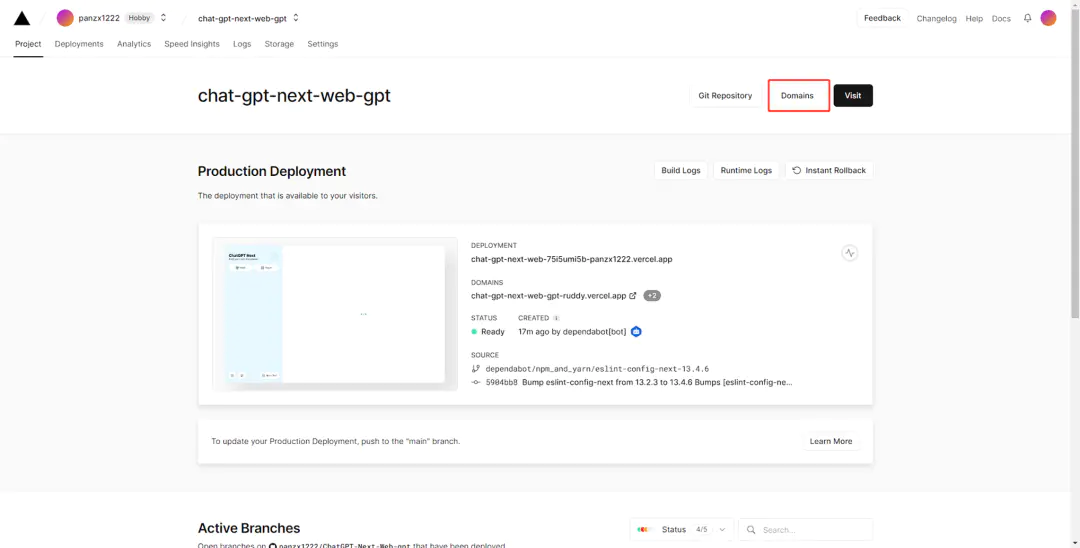Go to the Settings tab
This screenshot has height=548, width=1080.
[x=322, y=44]
